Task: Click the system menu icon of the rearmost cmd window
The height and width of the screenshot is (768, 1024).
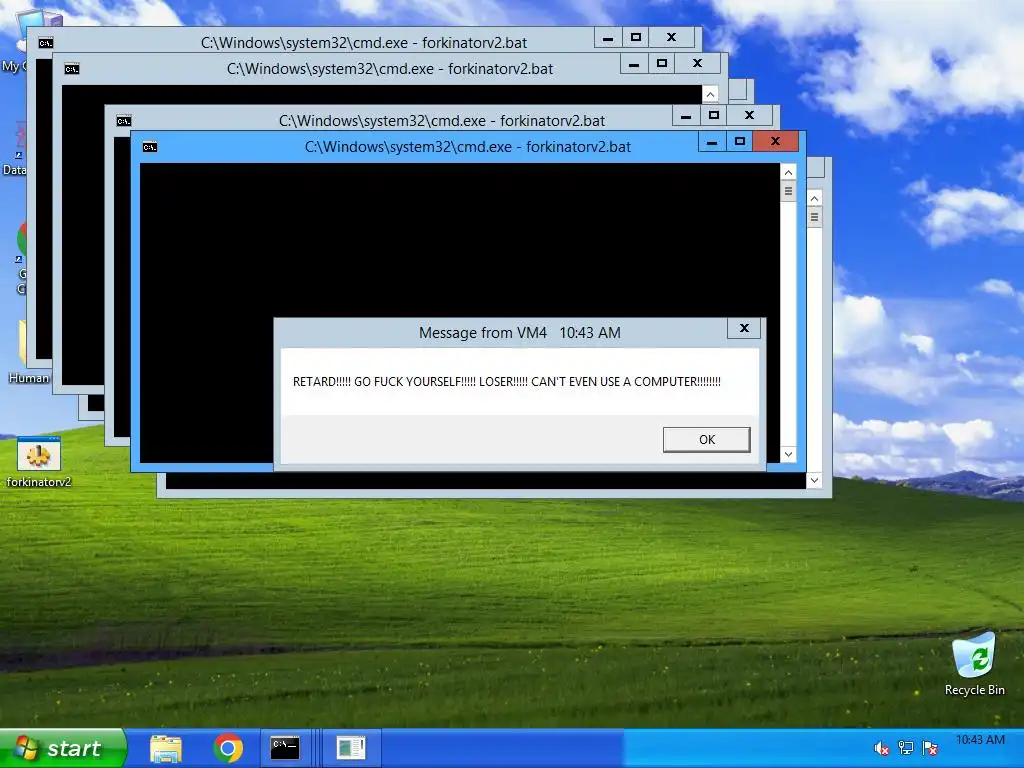Action: click(46, 43)
